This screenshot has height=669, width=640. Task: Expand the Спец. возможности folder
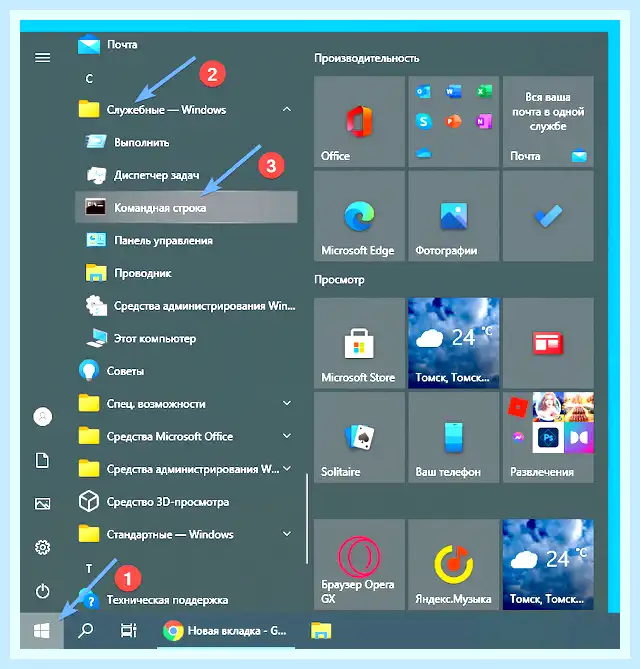[186, 404]
